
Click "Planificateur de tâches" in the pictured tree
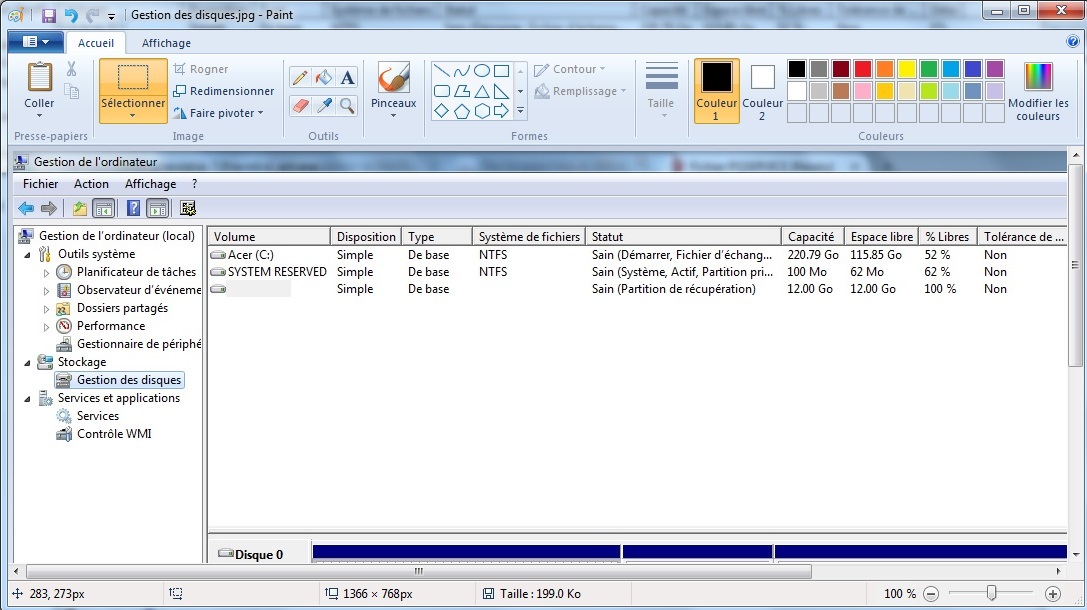[x=137, y=272]
